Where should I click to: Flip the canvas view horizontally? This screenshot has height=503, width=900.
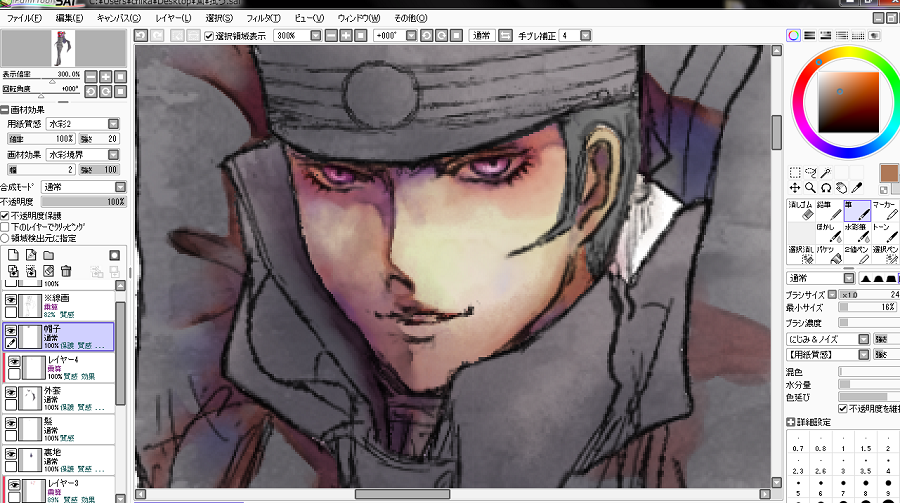505,36
